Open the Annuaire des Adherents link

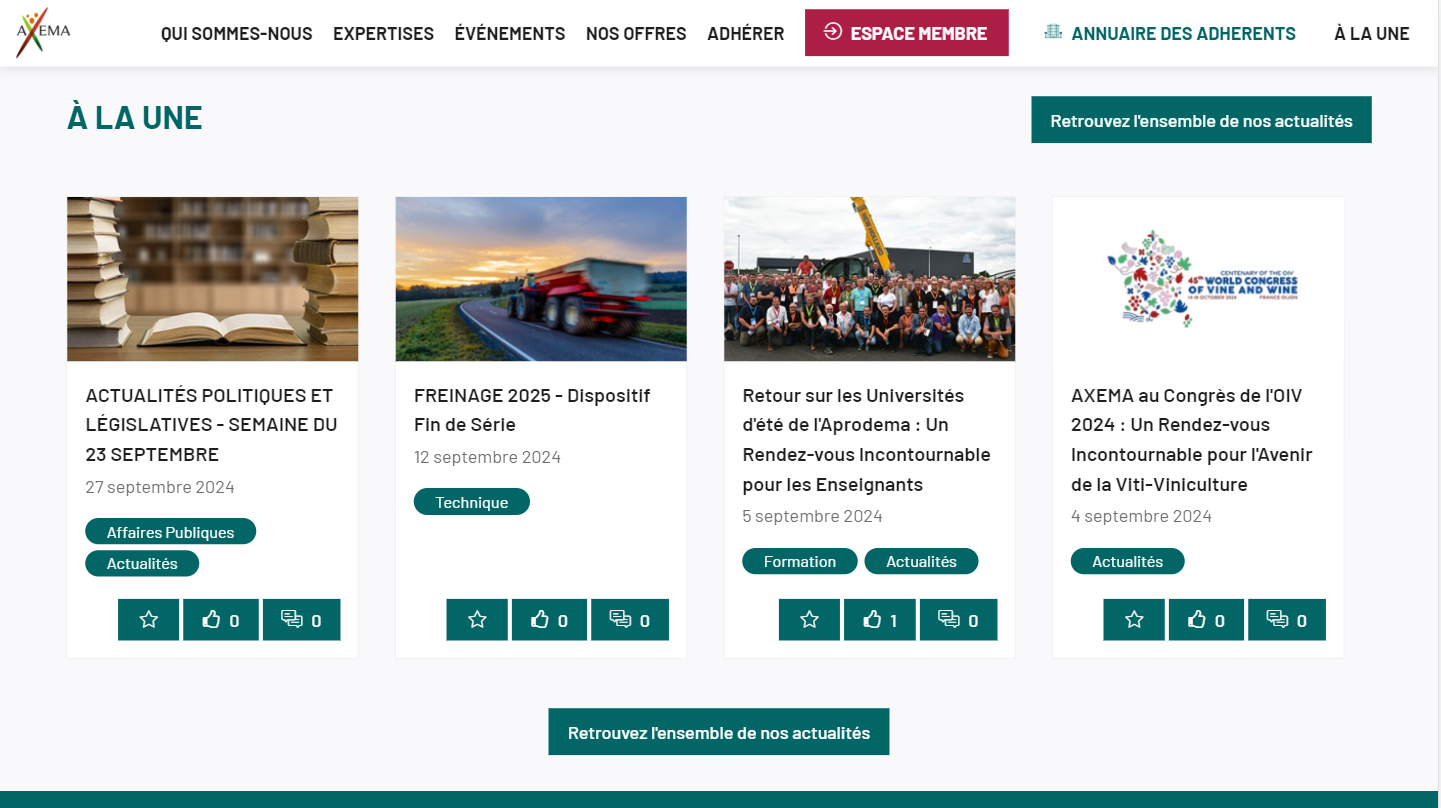1169,33
